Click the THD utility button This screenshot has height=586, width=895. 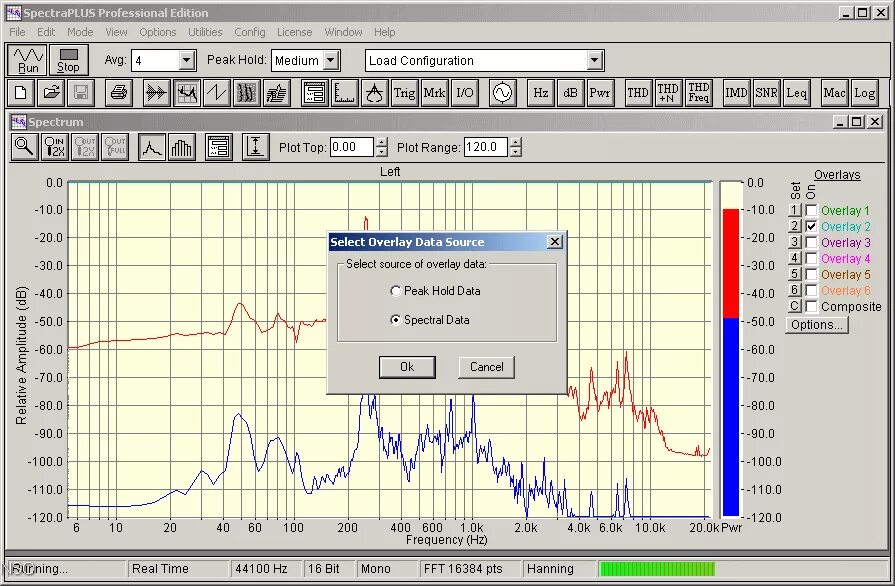click(x=638, y=93)
